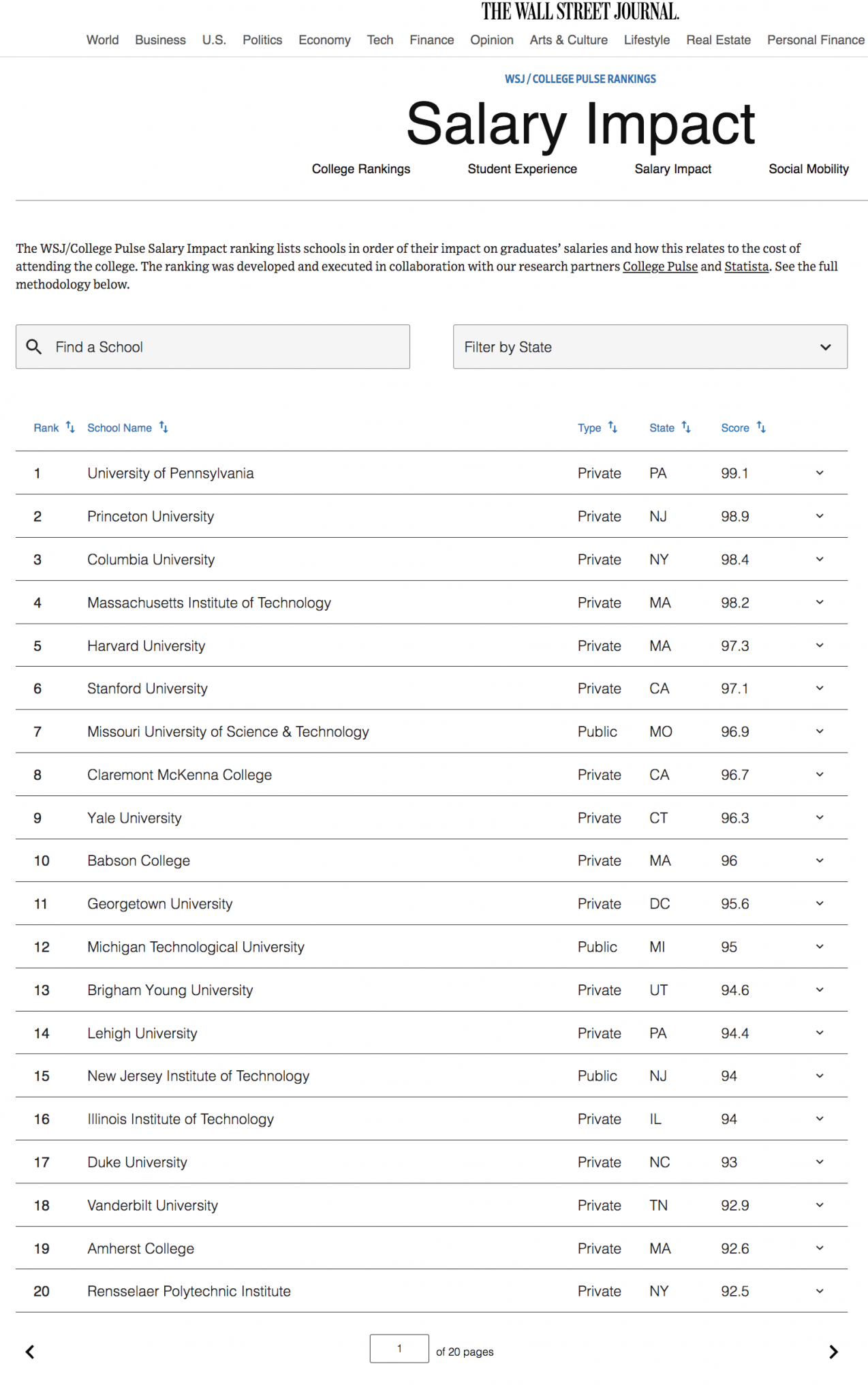Open the World section in navigation

click(102, 40)
